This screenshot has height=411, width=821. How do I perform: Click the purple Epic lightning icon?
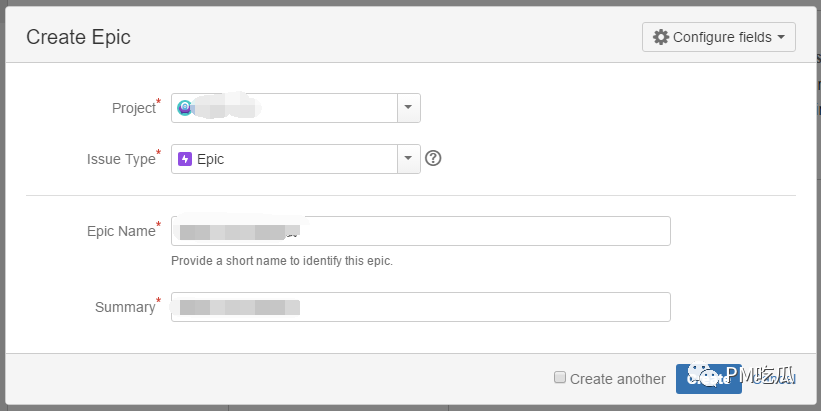tap(185, 159)
